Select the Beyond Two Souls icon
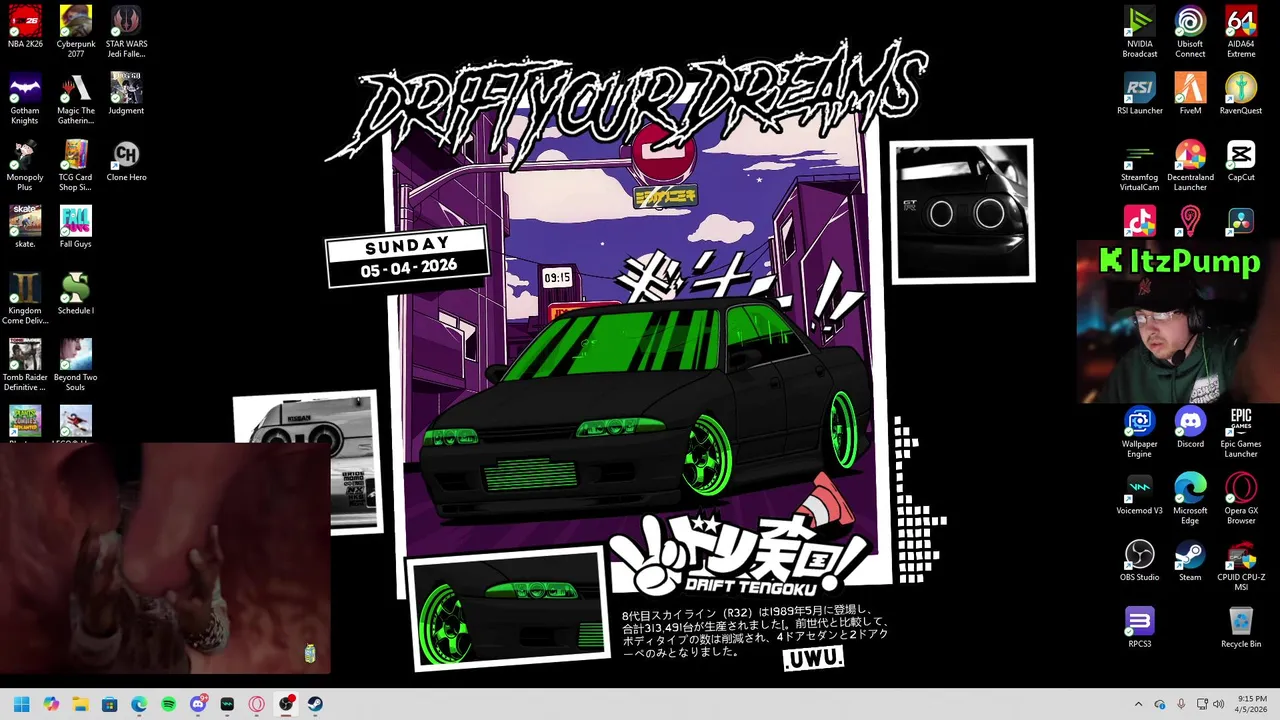 pos(76,365)
